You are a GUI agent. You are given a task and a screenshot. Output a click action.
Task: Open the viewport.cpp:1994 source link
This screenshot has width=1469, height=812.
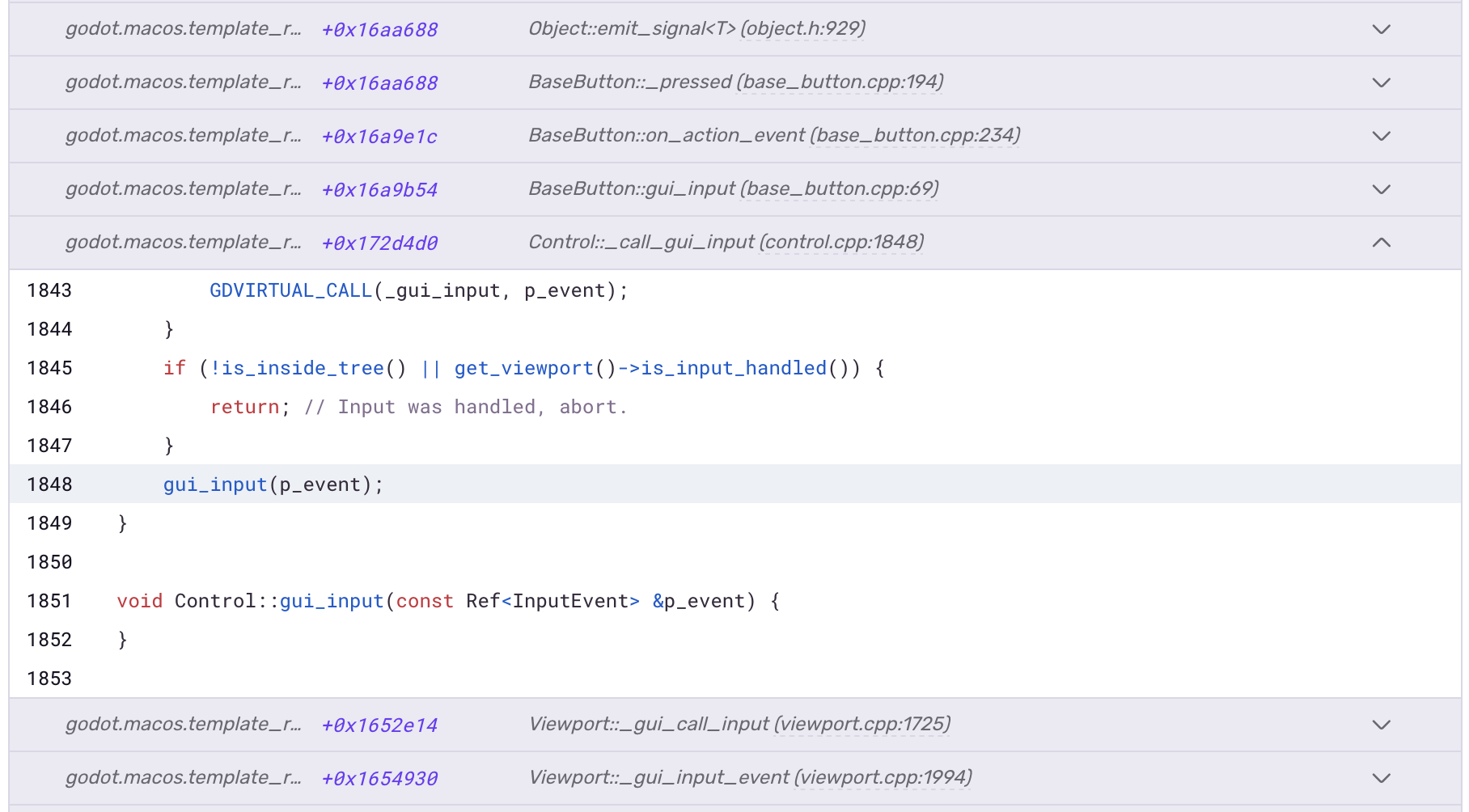pyautogui.click(x=883, y=778)
